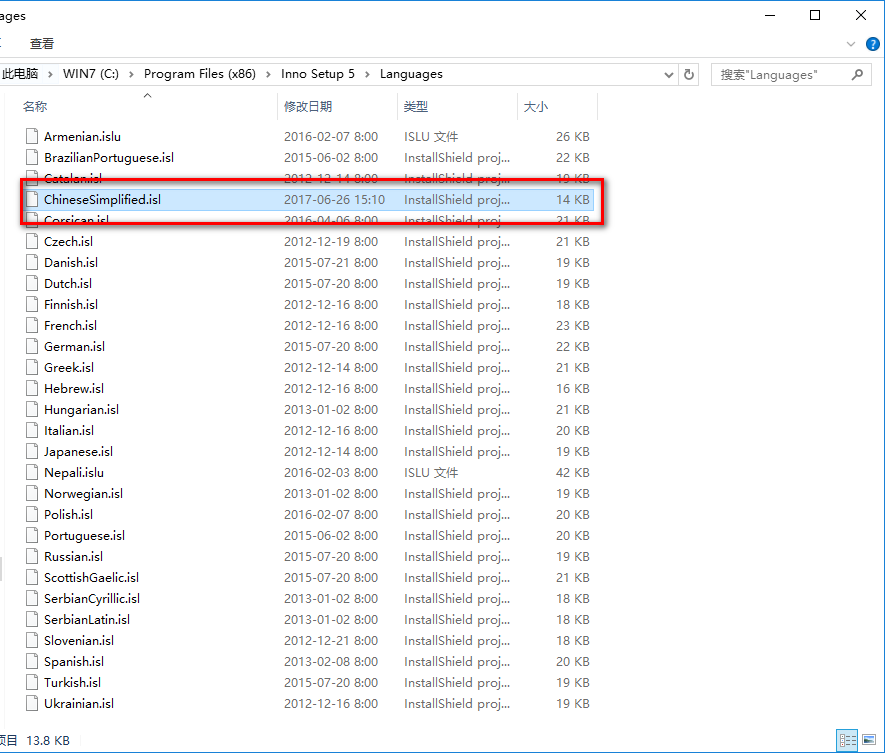Expand the chevron after Inno Setup 5
Viewport: 885px width, 753px height.
(x=367, y=75)
